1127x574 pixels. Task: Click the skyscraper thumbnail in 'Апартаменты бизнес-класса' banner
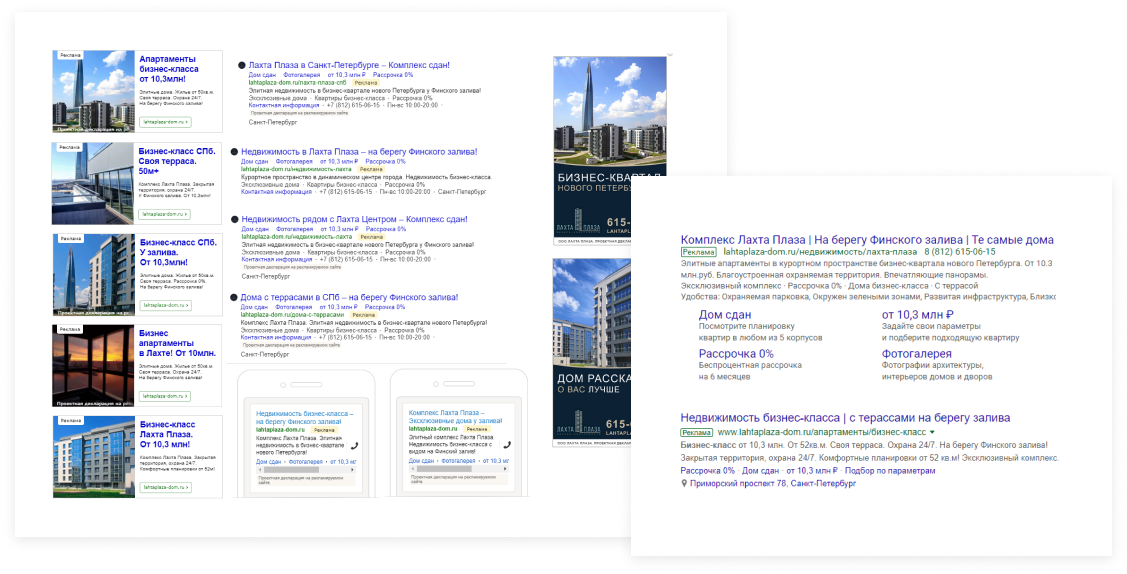[93, 92]
